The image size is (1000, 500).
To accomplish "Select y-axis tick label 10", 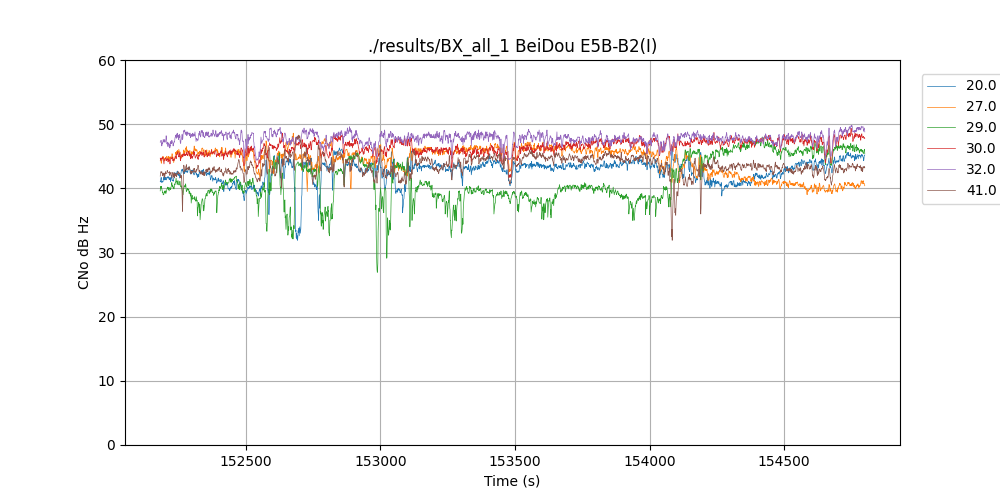I will tap(108, 381).
